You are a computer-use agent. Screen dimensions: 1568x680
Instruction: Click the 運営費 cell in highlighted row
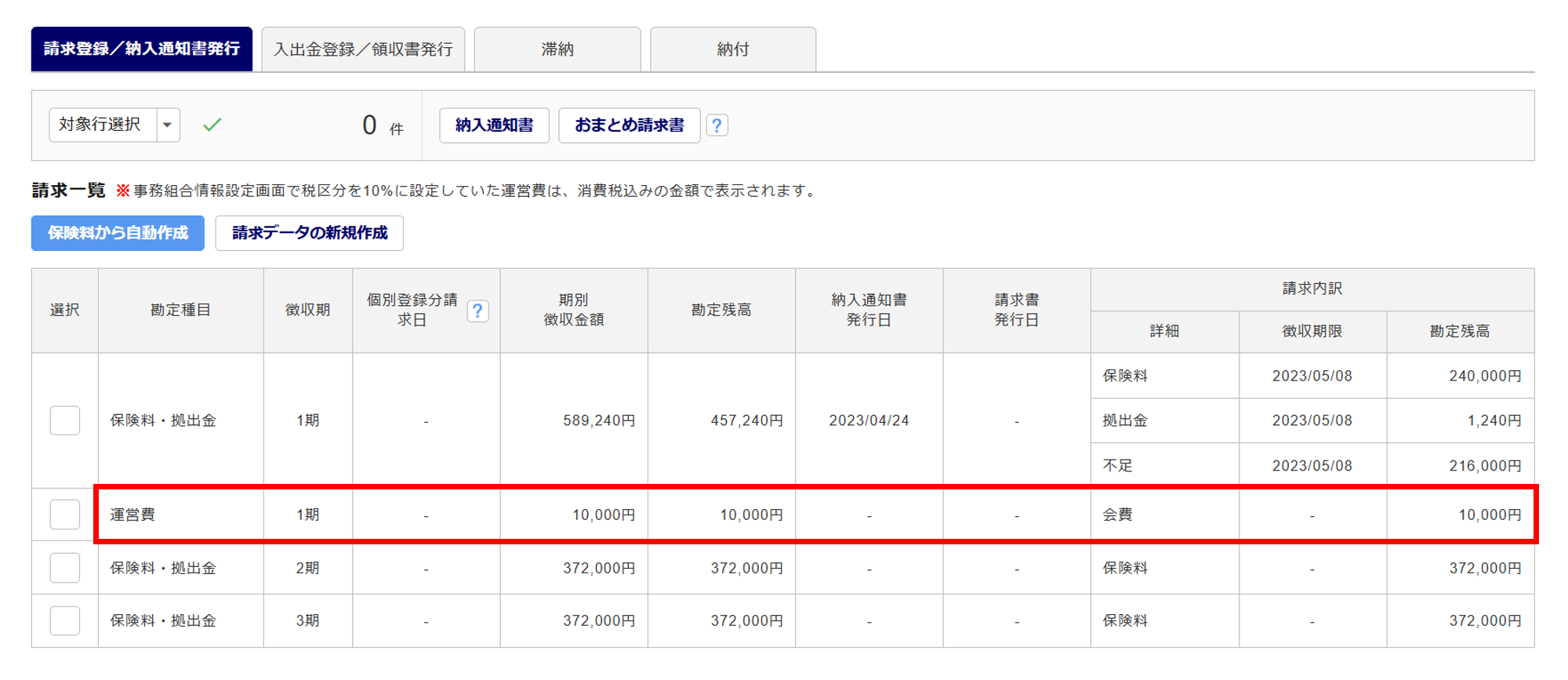pos(133,515)
